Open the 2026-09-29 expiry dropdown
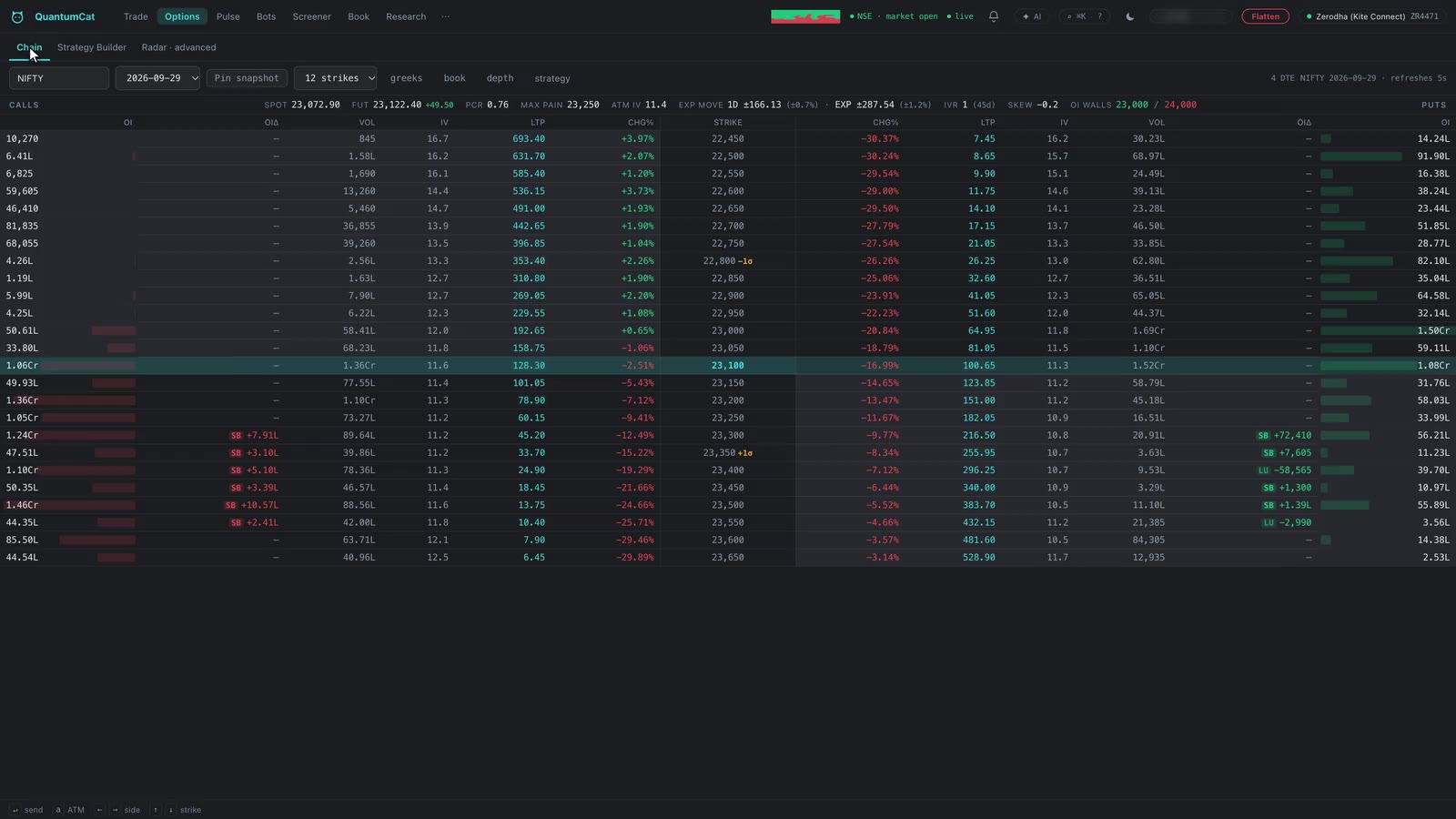Screen dimensions: 1456x819 point(157,78)
